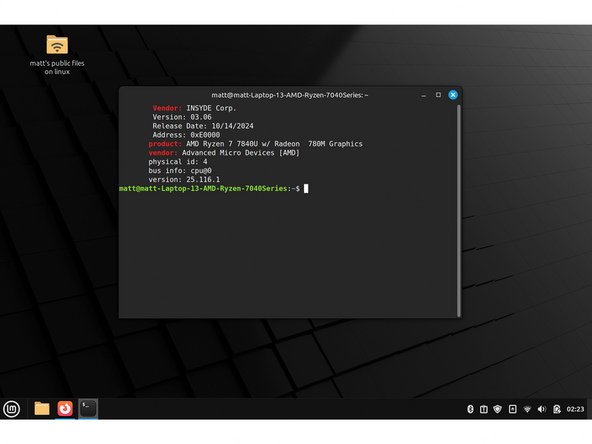The height and width of the screenshot is (444, 592).
Task: Click the 'version: 25.116.1' line
Action: click(x=184, y=180)
